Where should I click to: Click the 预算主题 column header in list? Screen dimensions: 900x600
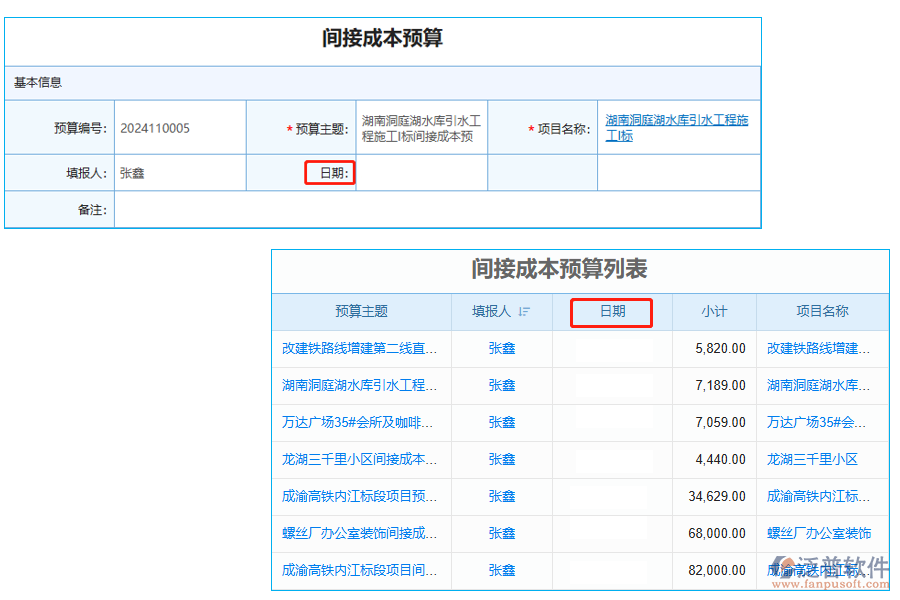(361, 312)
